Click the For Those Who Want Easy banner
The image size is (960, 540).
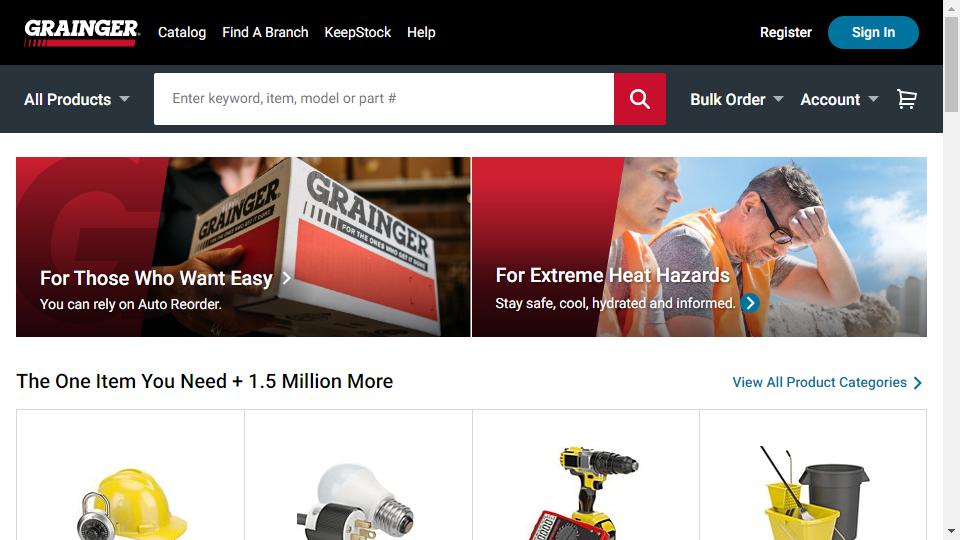coord(243,247)
